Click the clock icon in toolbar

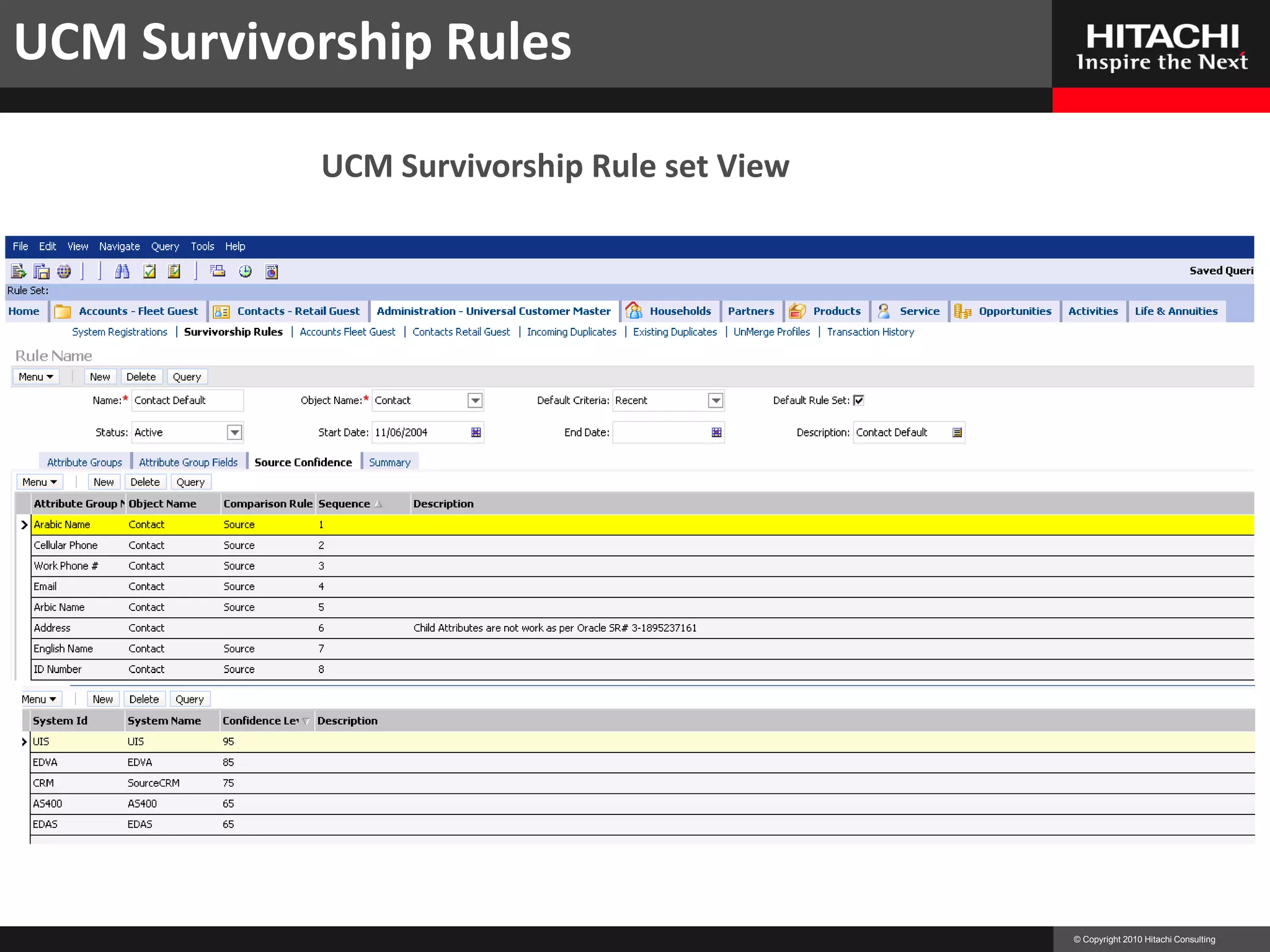[246, 271]
